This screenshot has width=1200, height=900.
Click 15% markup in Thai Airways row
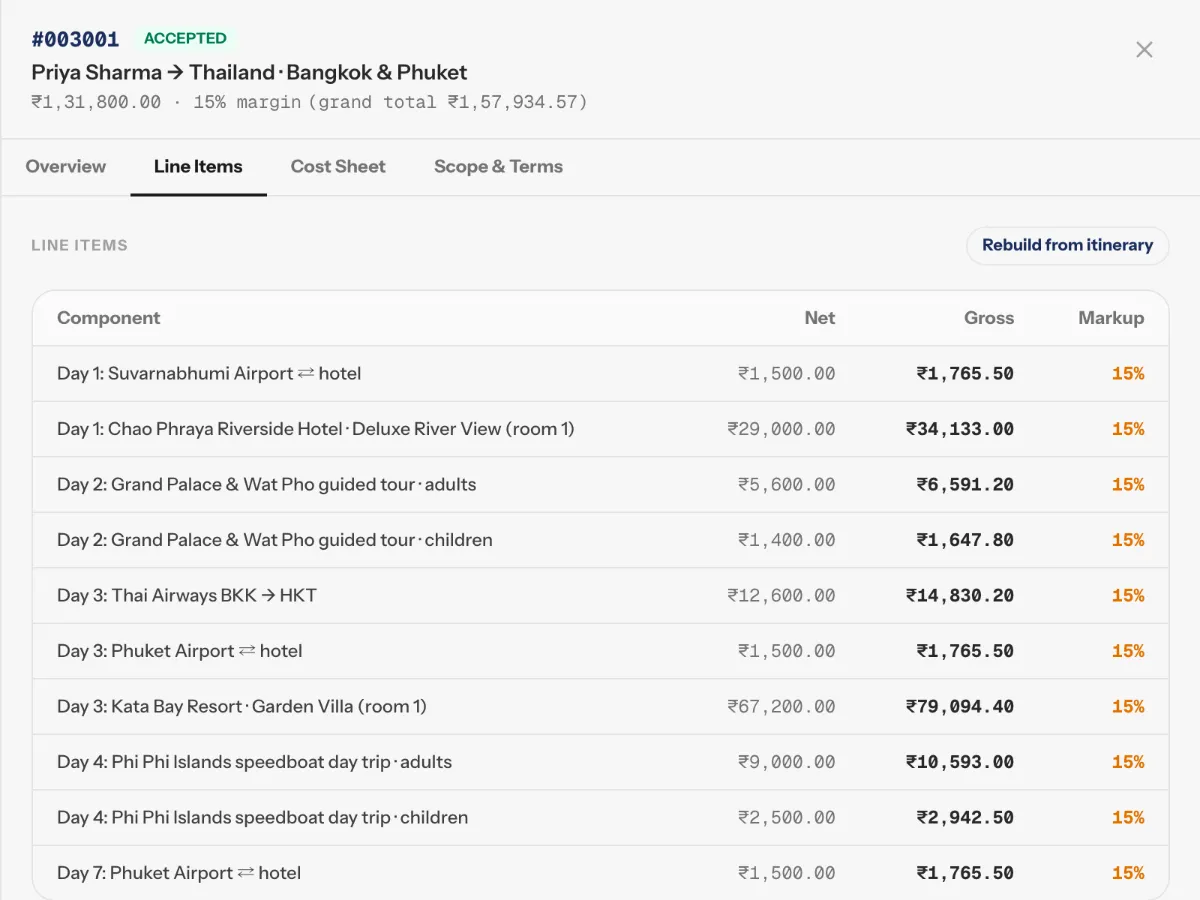click(1128, 596)
